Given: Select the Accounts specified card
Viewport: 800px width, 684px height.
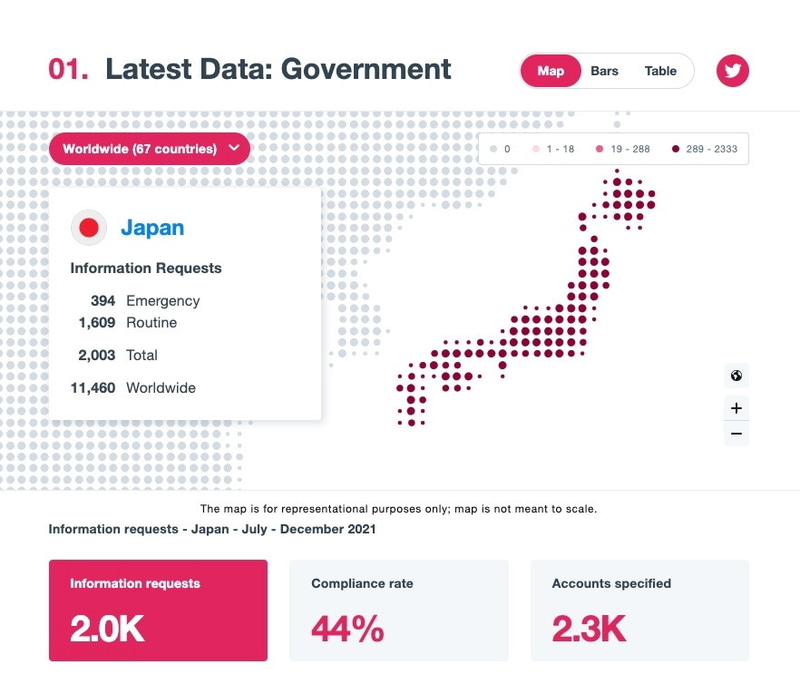Looking at the screenshot, I should [639, 610].
